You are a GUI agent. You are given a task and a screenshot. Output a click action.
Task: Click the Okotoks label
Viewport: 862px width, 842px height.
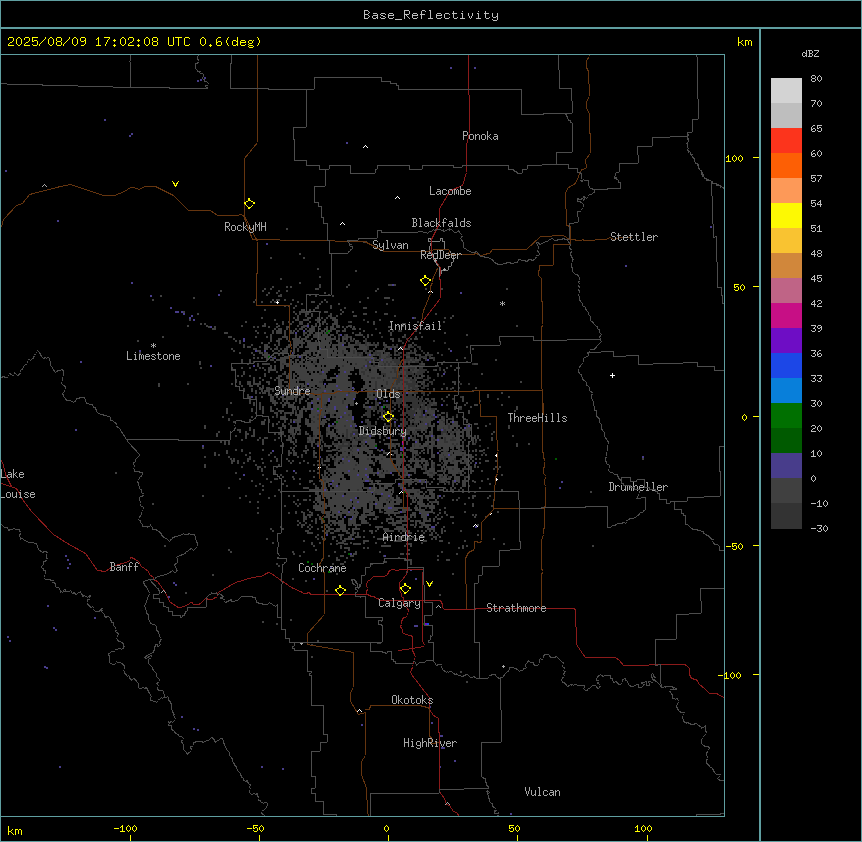(x=412, y=700)
